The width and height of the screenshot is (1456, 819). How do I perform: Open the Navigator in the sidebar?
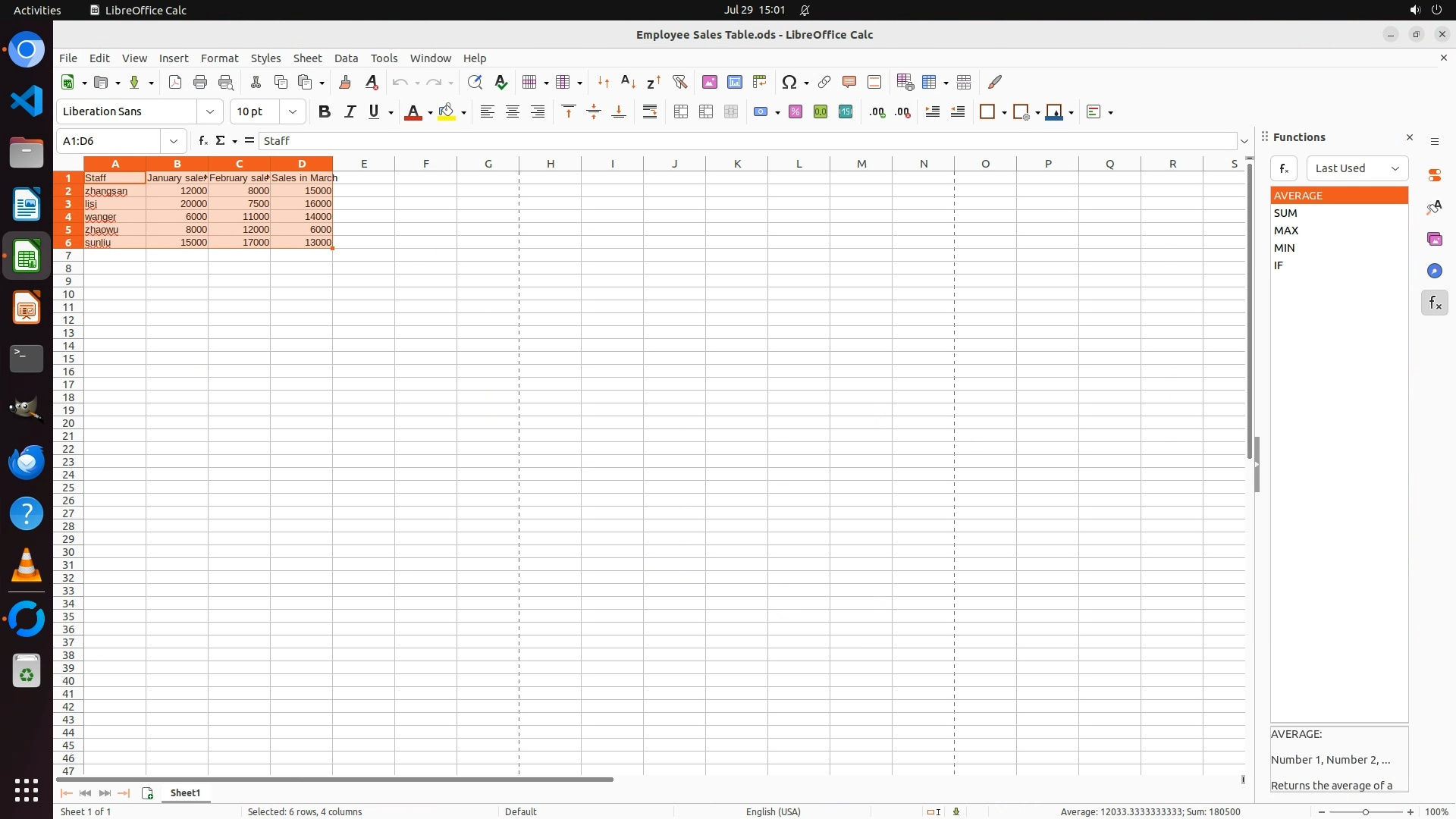click(1434, 271)
